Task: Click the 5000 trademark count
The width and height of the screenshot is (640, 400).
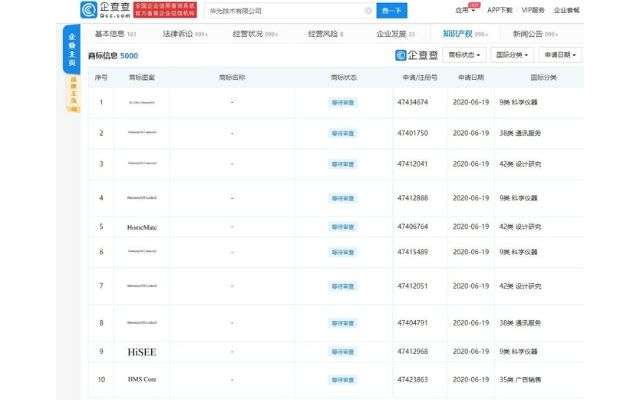Action: 129,56
